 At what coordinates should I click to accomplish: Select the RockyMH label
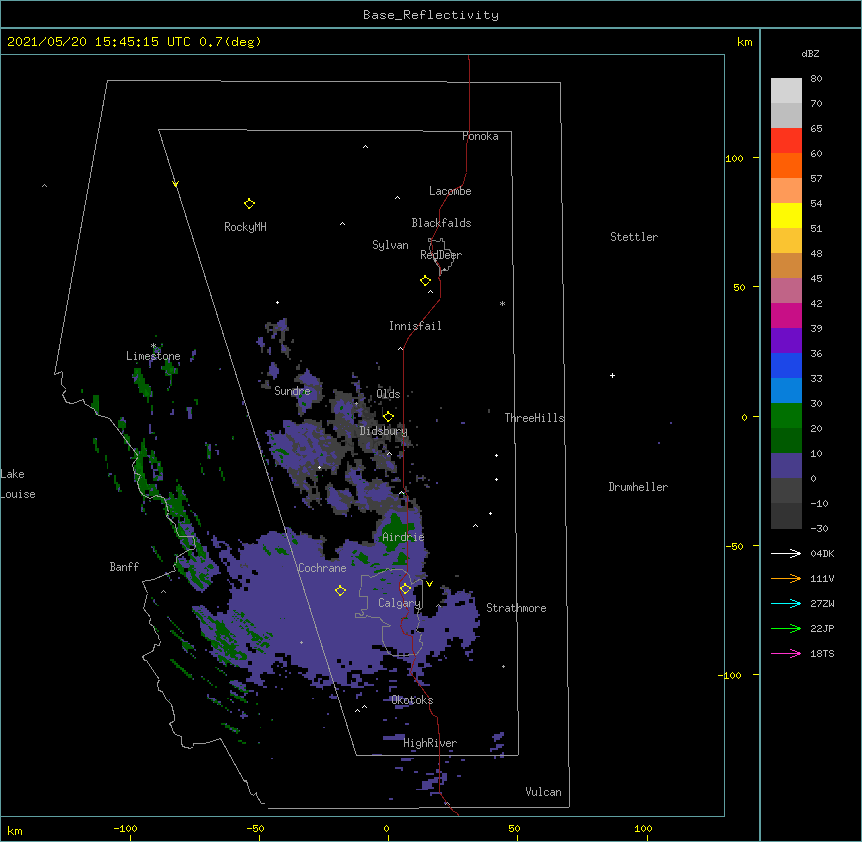point(245,227)
